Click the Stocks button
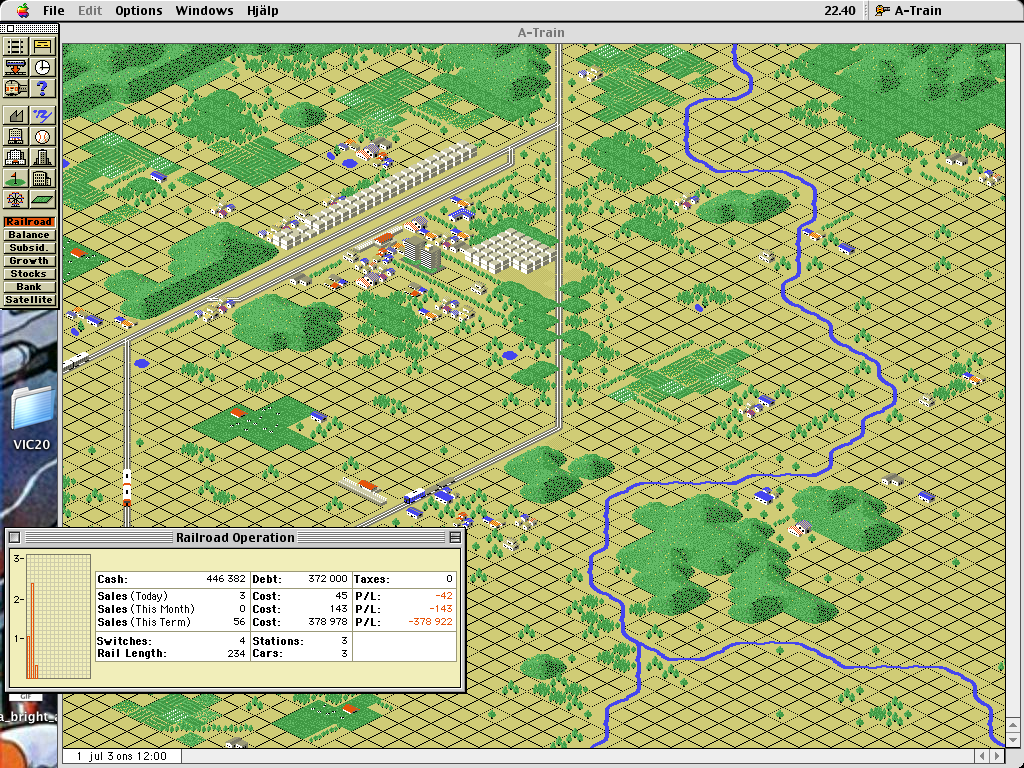 coord(29,274)
